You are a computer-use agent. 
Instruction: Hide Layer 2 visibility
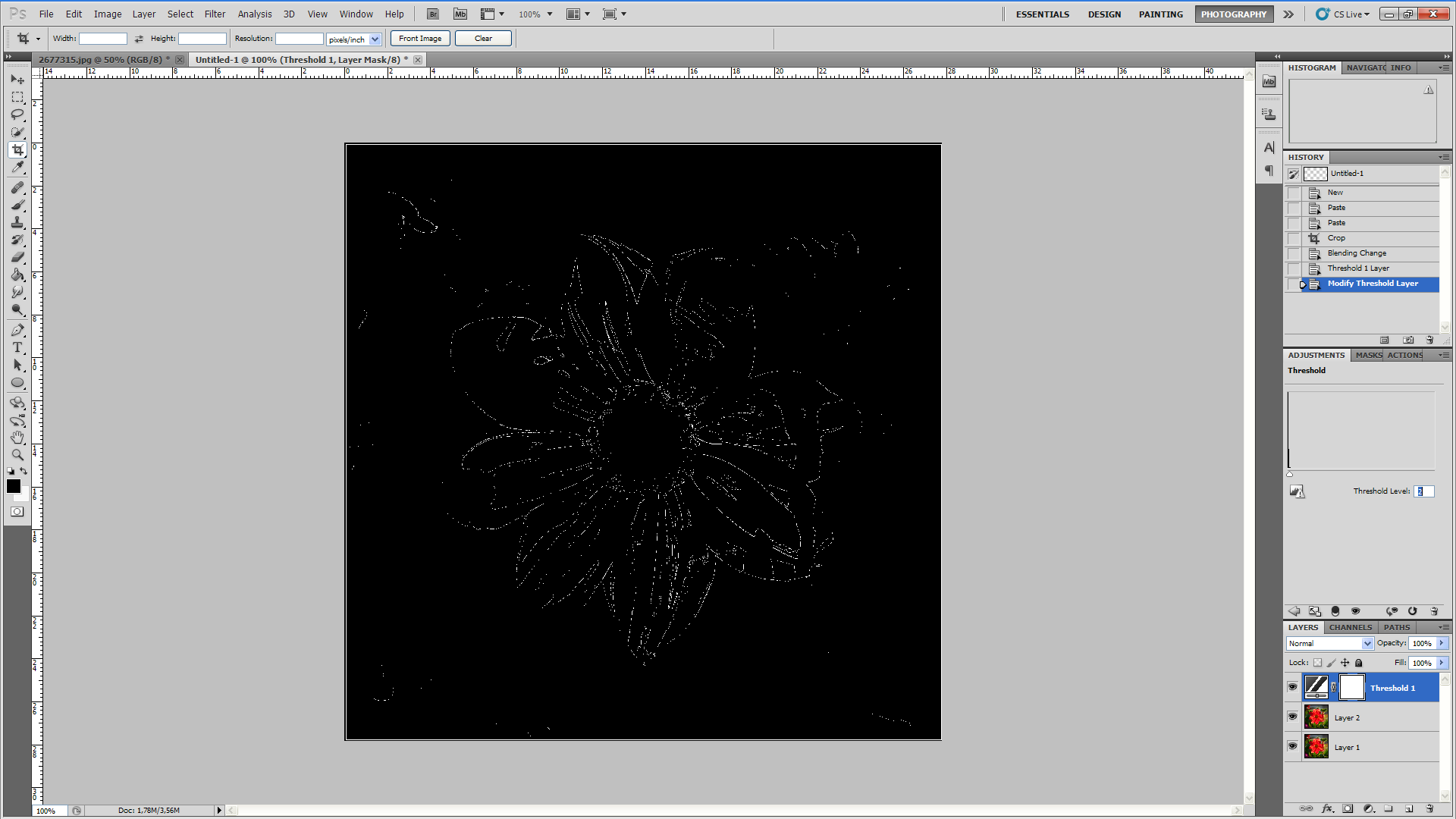click(x=1293, y=717)
